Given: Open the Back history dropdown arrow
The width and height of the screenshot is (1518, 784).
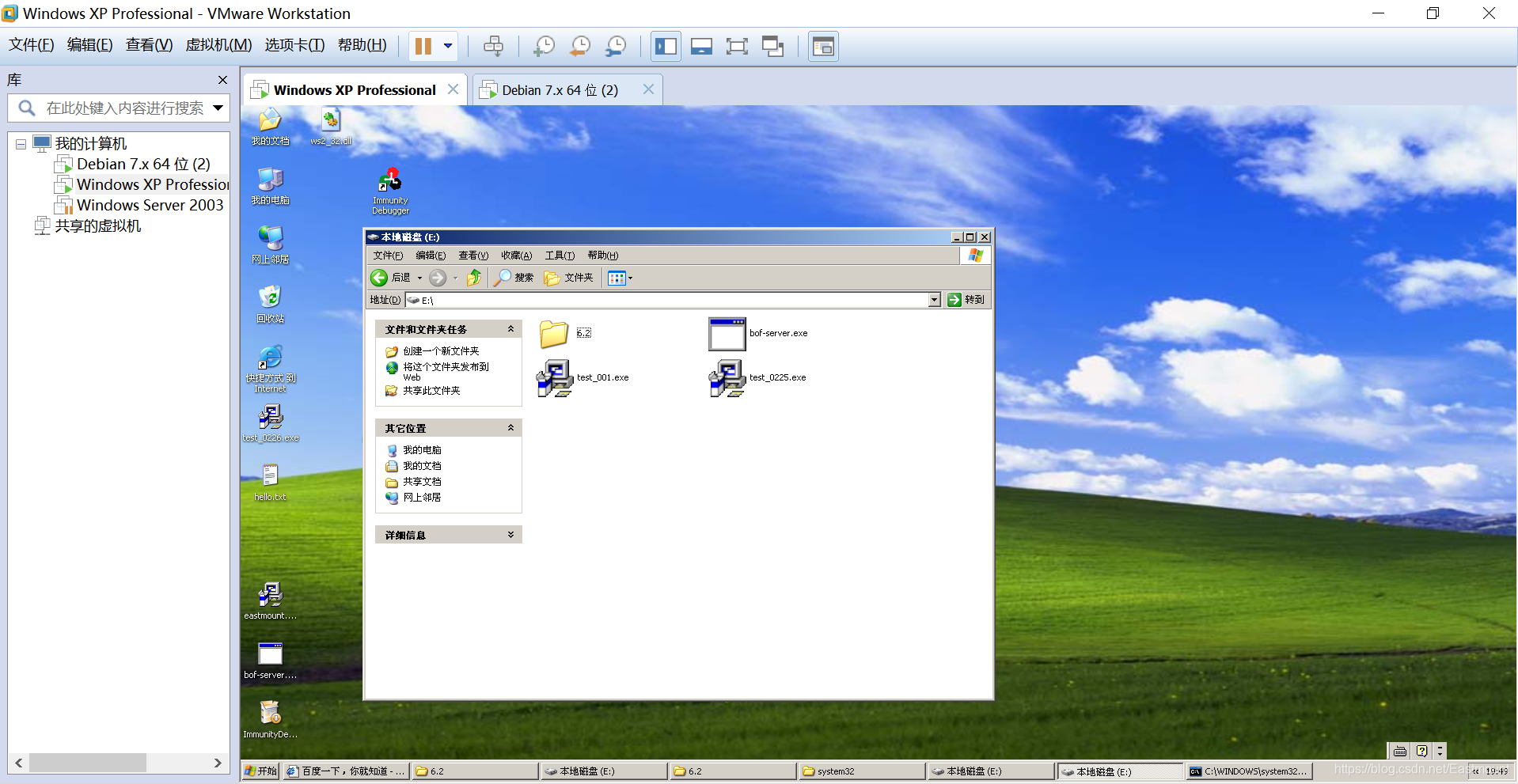Looking at the screenshot, I should click(419, 278).
